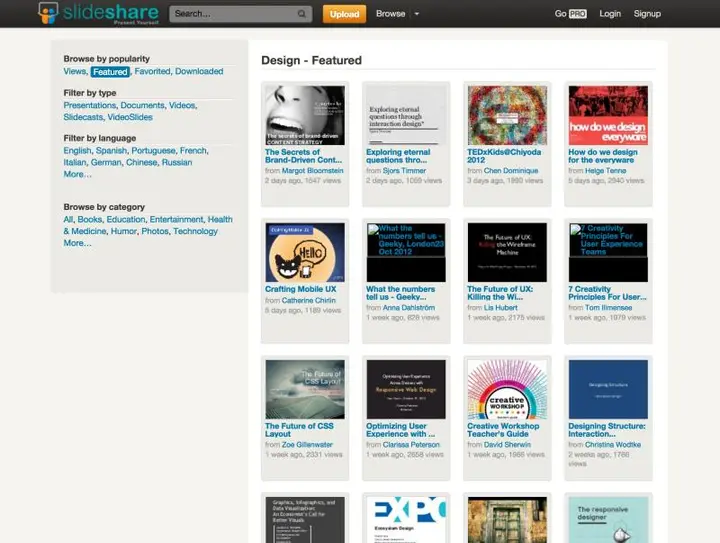This screenshot has width=720, height=543.
Task: Open Crafting Mobile UX thumbnail
Action: point(305,252)
